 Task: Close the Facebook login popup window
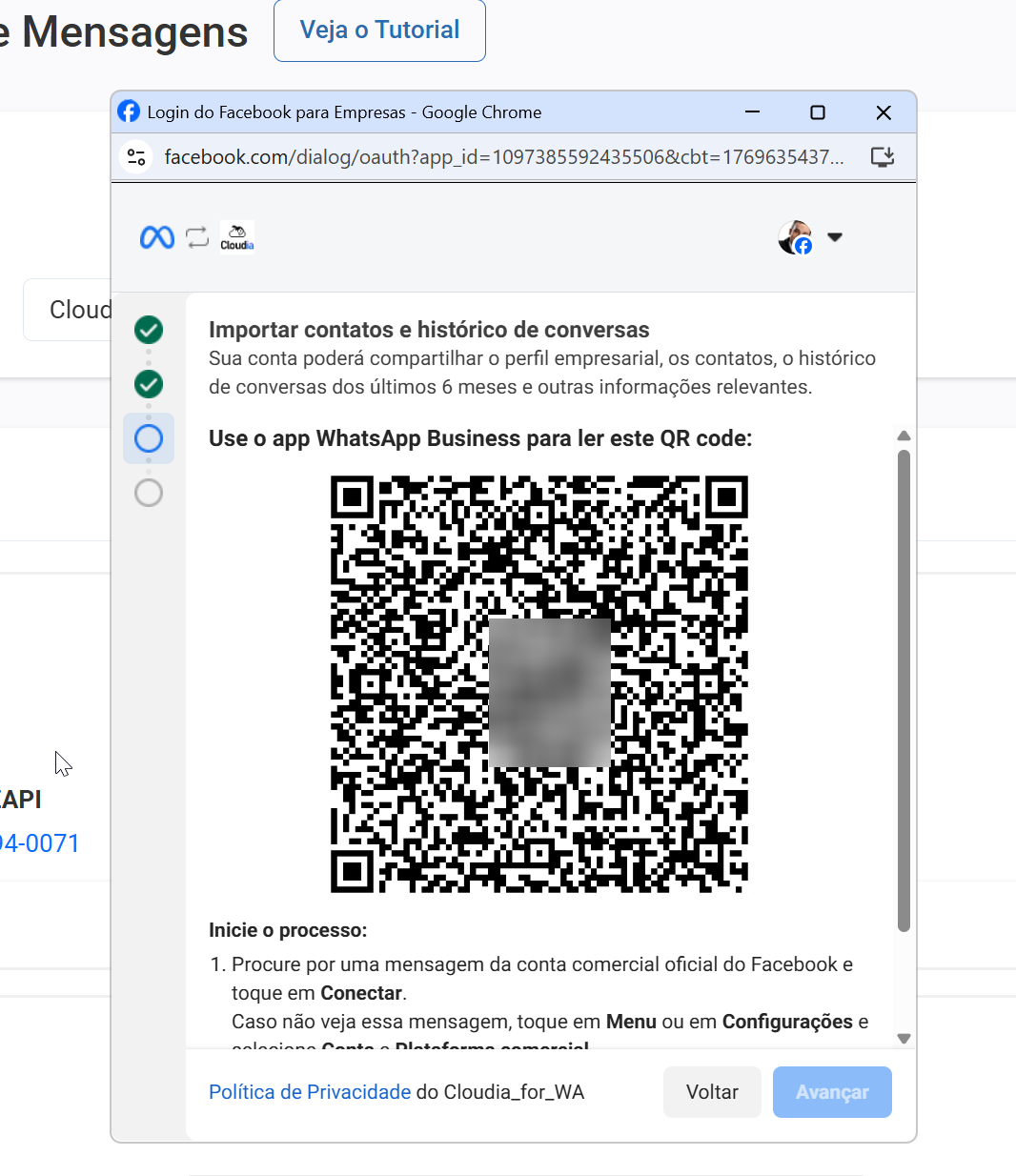pos(884,112)
